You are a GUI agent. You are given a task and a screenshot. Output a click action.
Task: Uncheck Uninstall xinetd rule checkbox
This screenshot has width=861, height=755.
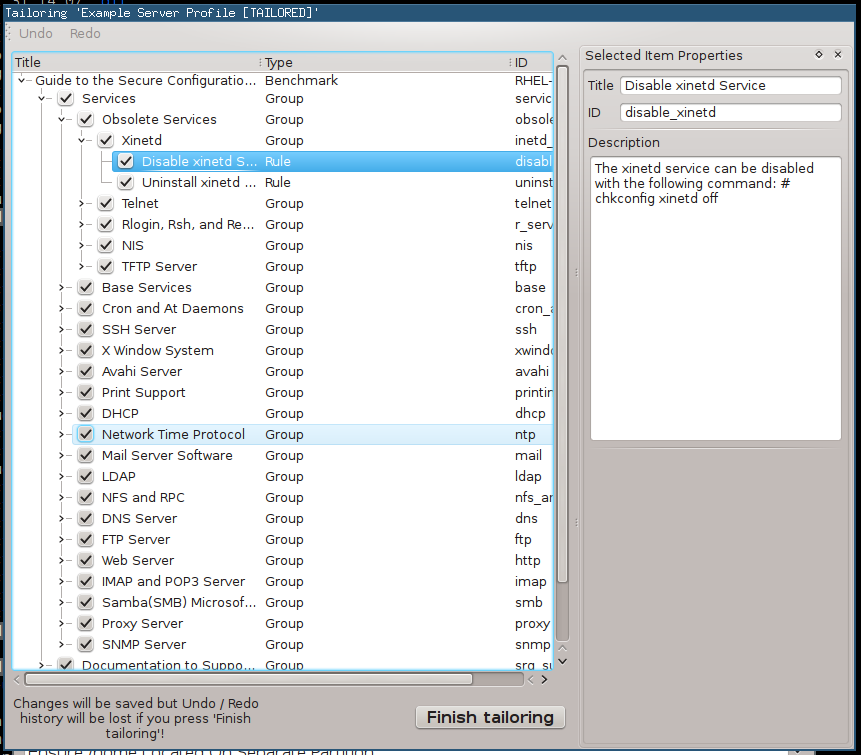pos(126,182)
